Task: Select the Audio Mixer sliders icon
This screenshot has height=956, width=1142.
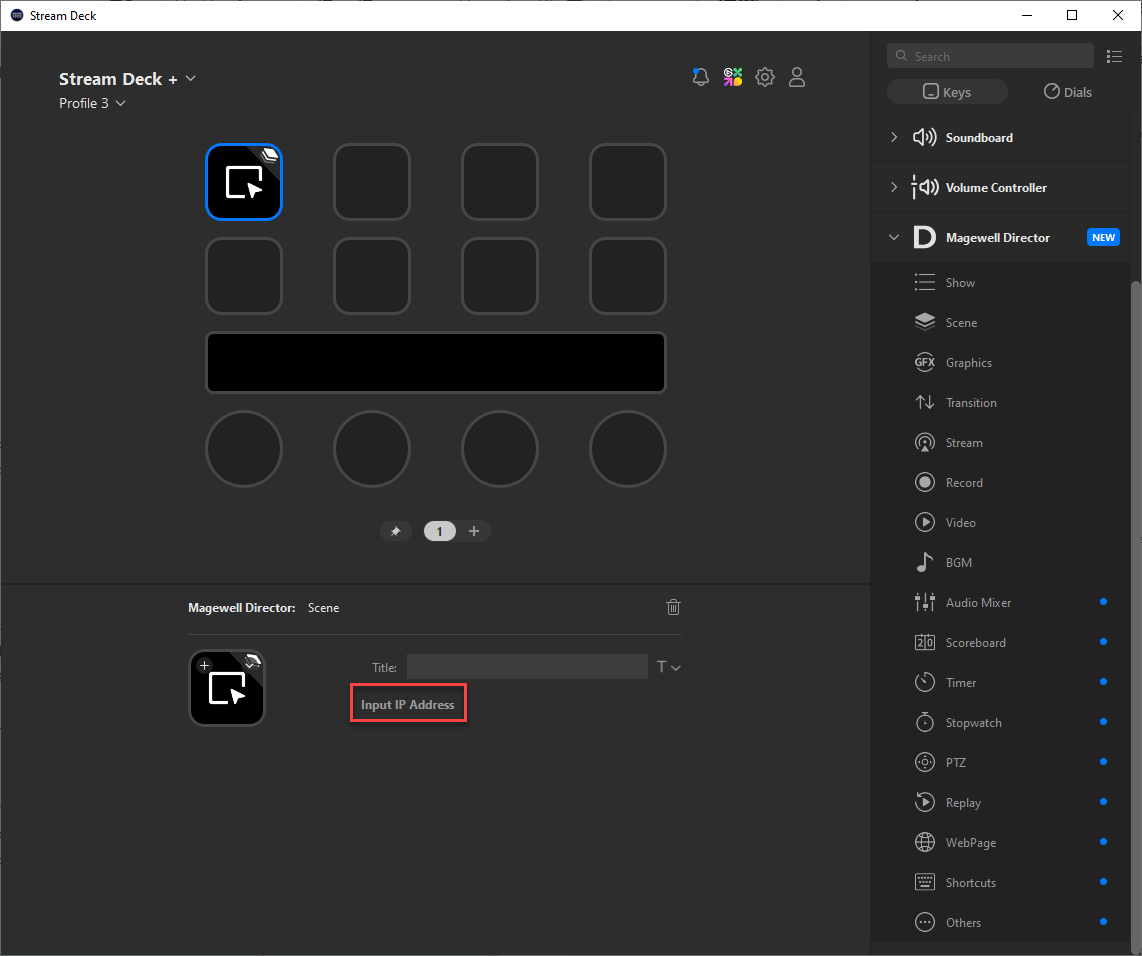Action: pyautogui.click(x=924, y=602)
